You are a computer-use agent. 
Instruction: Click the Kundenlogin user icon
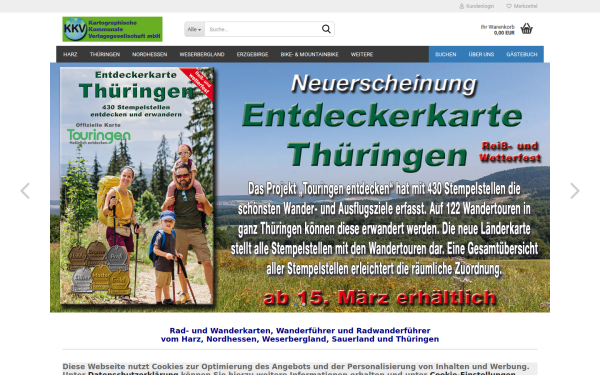[461, 6]
